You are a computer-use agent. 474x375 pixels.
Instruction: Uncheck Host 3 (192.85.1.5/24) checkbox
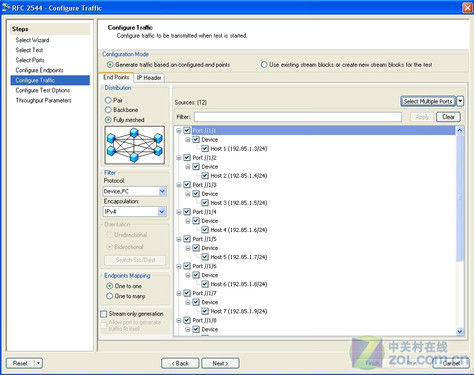[x=205, y=202]
